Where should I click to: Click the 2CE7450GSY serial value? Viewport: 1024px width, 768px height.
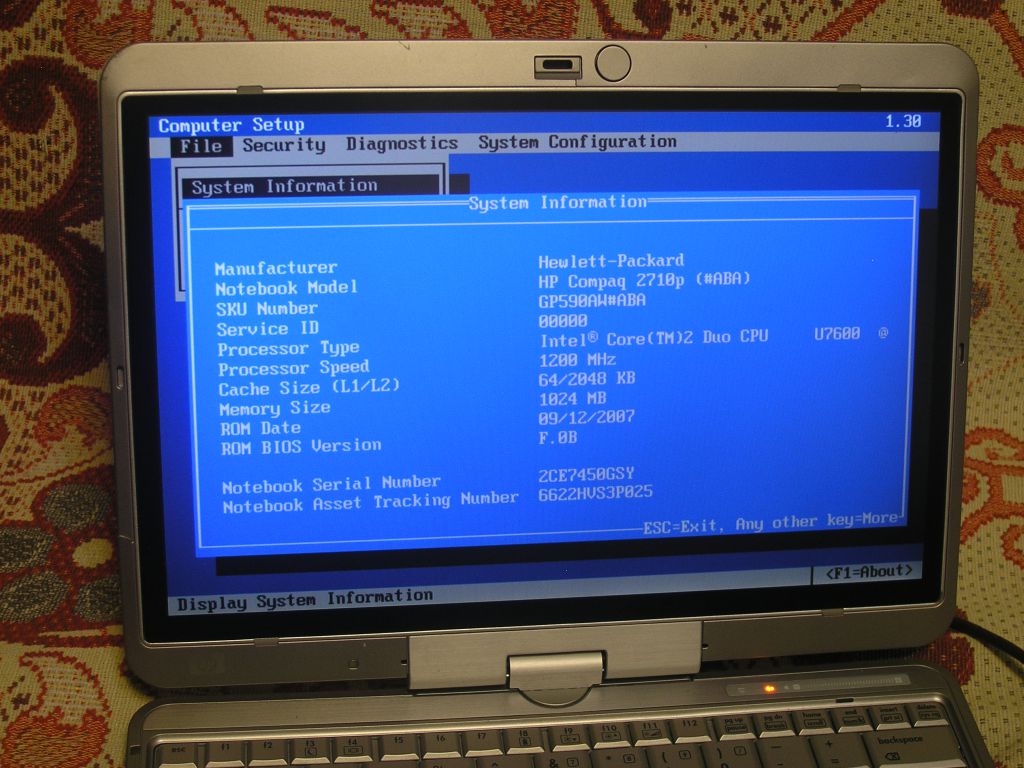(586, 474)
